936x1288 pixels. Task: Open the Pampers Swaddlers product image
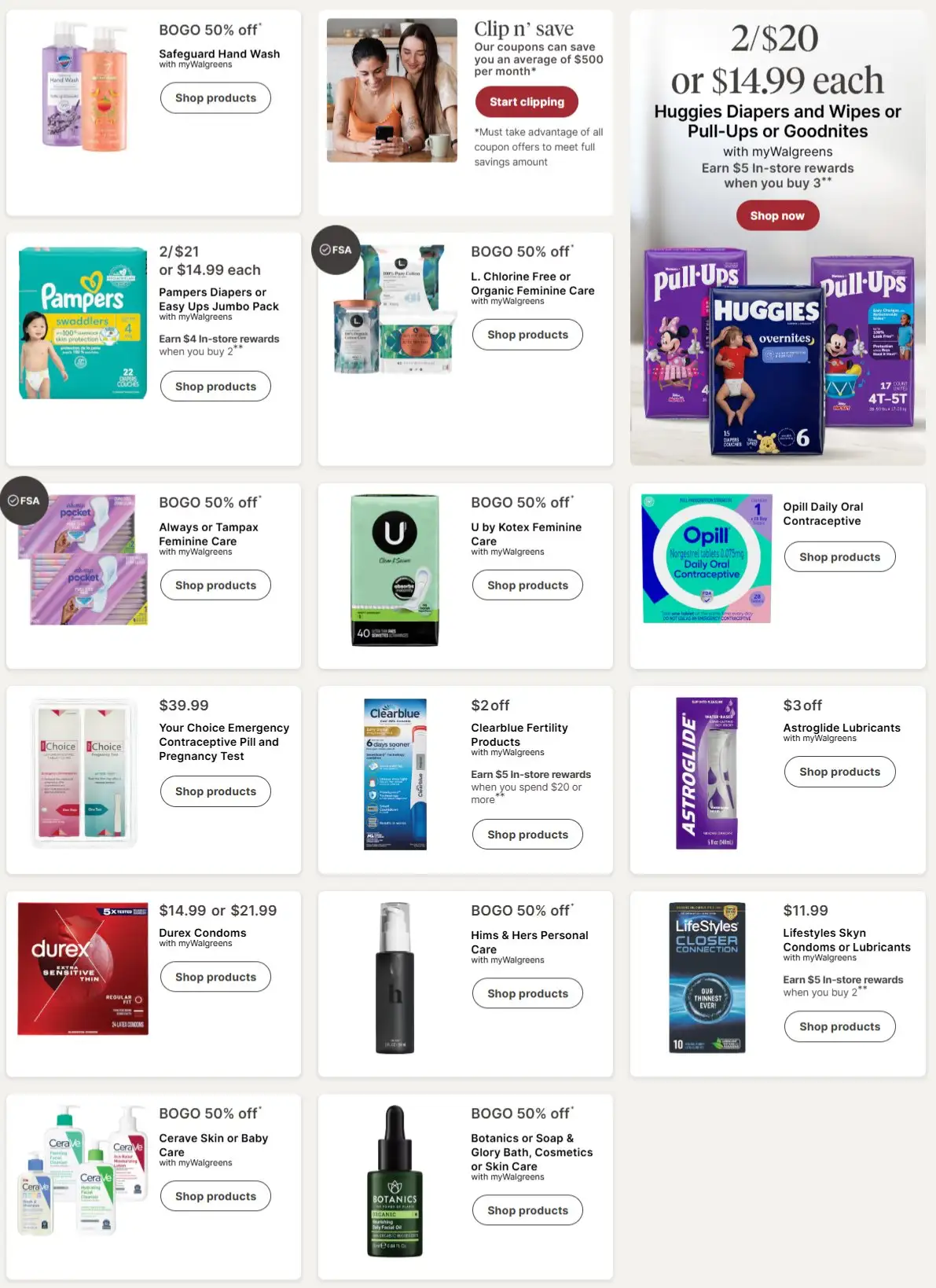83,323
